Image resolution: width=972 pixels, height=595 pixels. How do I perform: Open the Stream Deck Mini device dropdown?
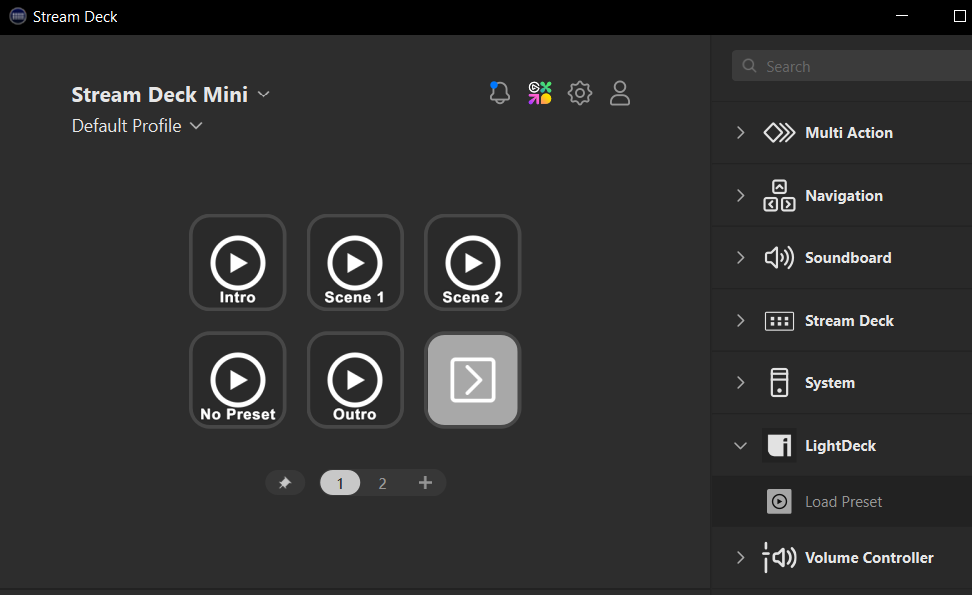[x=170, y=94]
